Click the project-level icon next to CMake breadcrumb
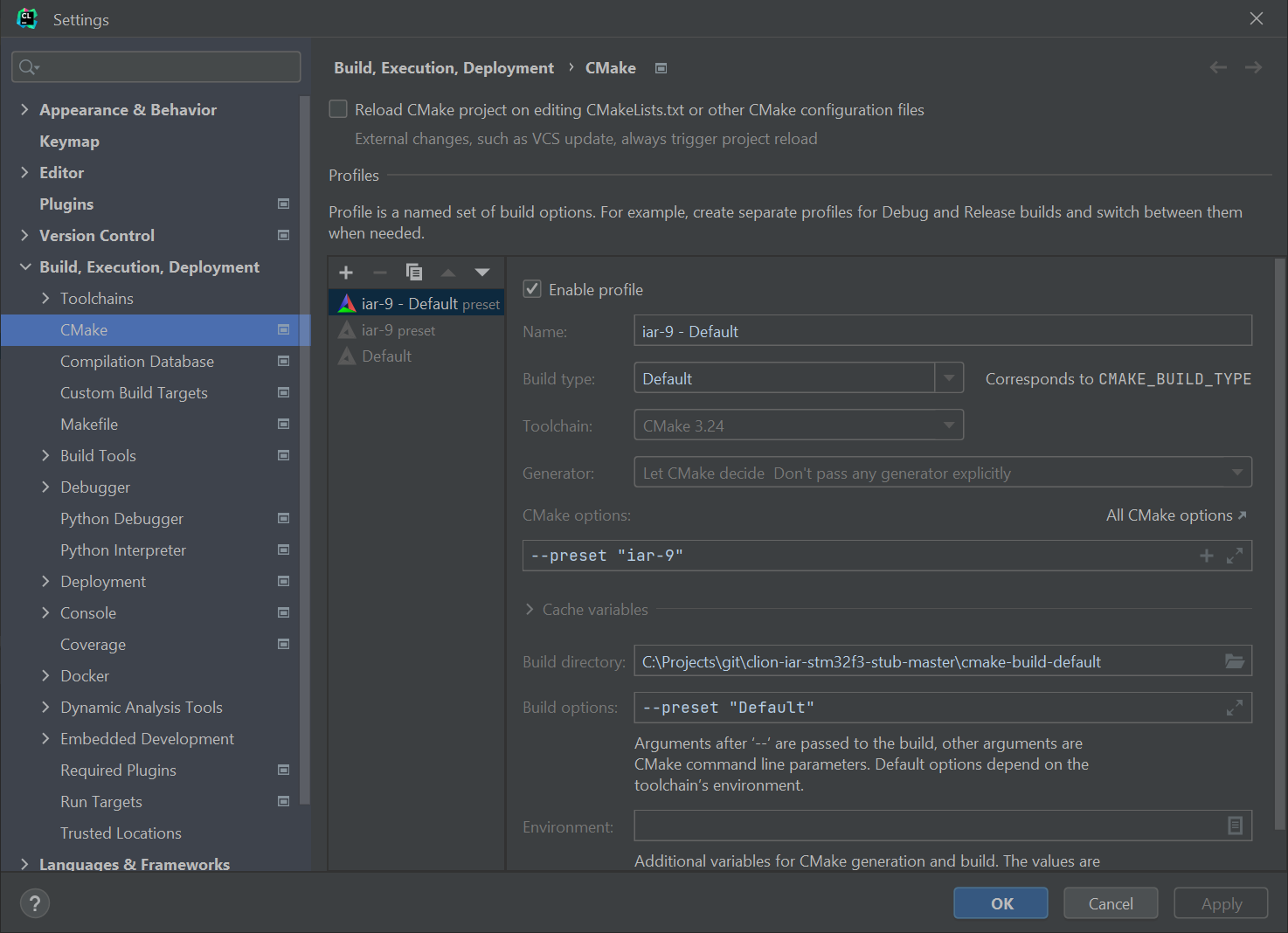This screenshot has width=1288, height=933. point(661,68)
